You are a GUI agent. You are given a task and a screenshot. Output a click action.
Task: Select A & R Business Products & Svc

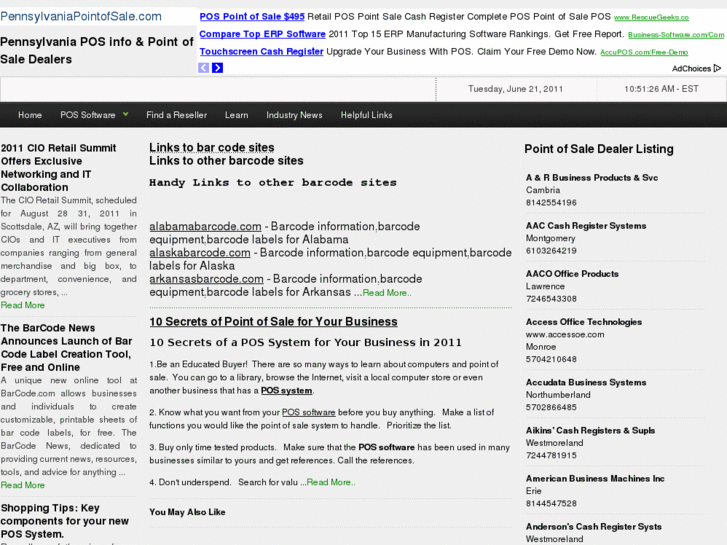point(592,178)
